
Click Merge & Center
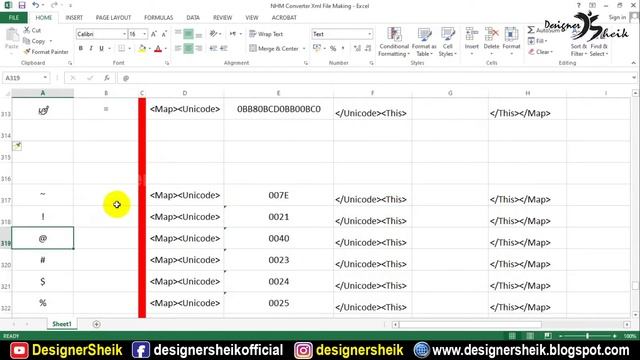pos(274,49)
